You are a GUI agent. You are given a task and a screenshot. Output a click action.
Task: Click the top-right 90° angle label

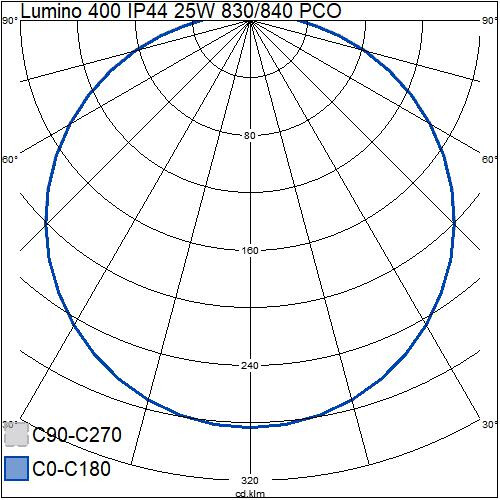(x=490, y=21)
